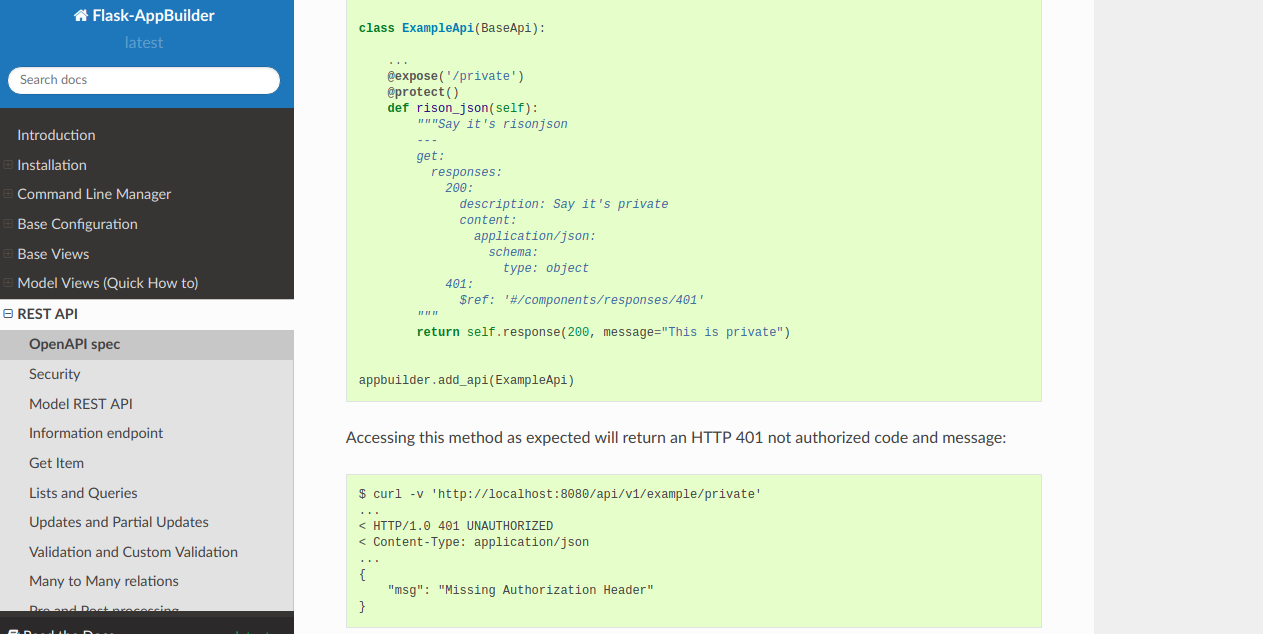
Task: Click the "$ref: '#/components/responses/401'" line
Action: (x=582, y=300)
